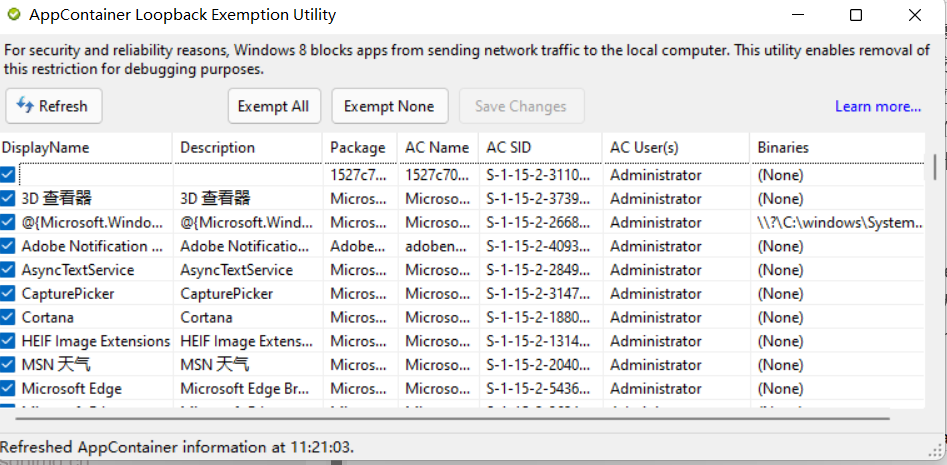The height and width of the screenshot is (465, 947).
Task: Click the app icon in title bar
Action: pyautogui.click(x=14, y=15)
